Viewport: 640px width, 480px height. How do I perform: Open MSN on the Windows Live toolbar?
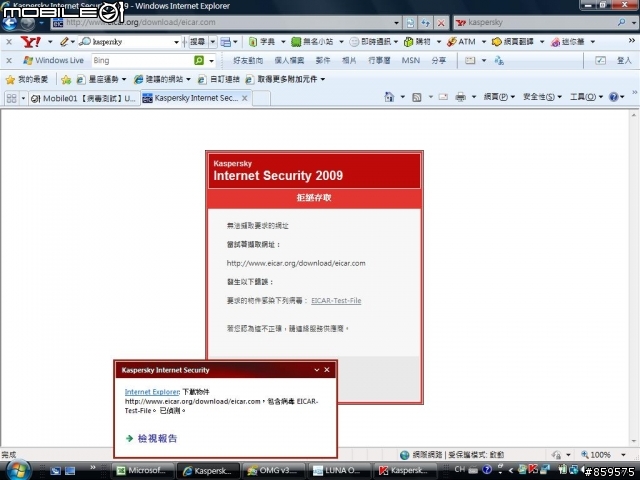click(411, 60)
